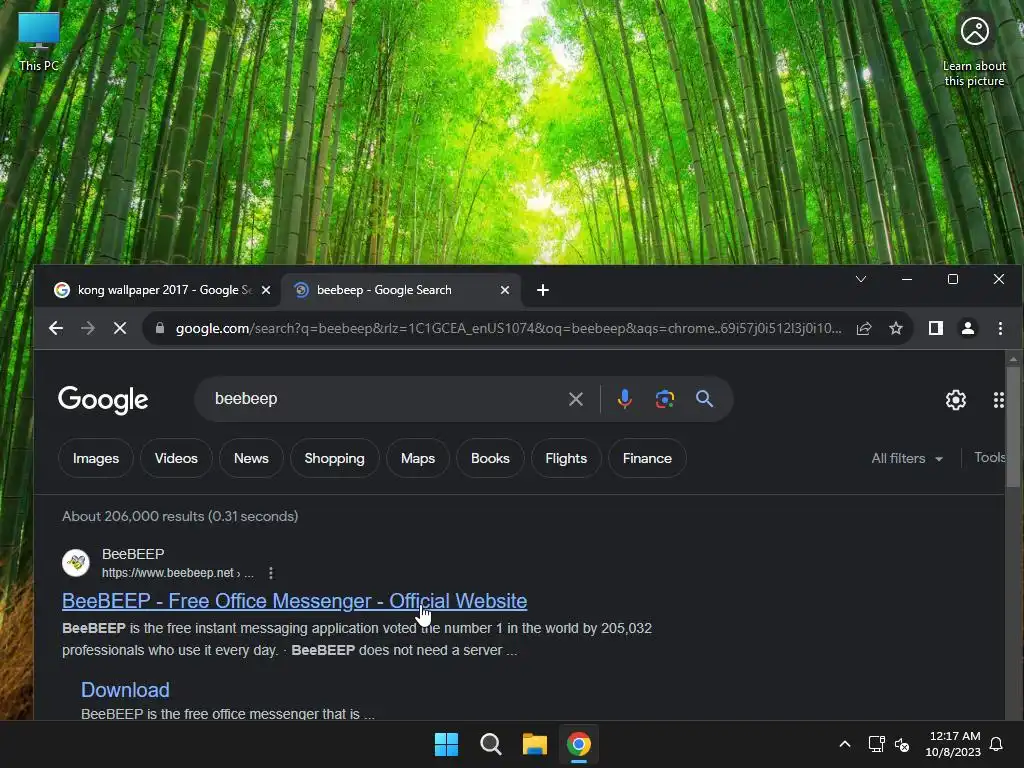Submit search with magnifier icon
This screenshot has height=768, width=1024.
[704, 398]
